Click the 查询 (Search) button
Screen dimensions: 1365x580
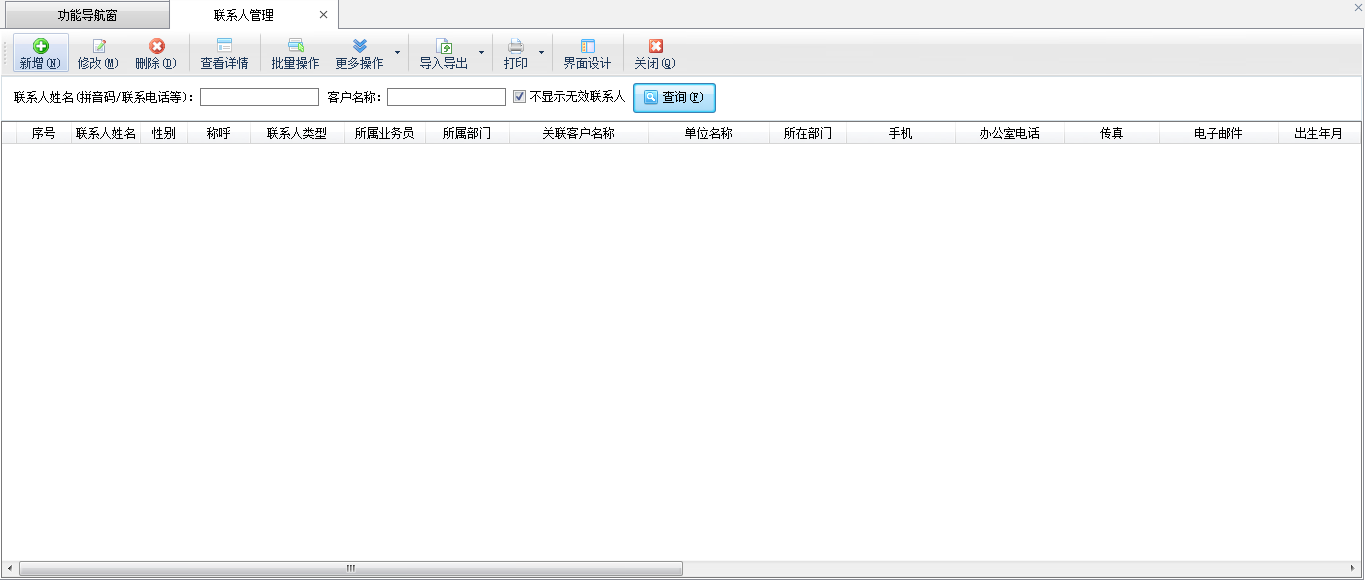point(674,97)
